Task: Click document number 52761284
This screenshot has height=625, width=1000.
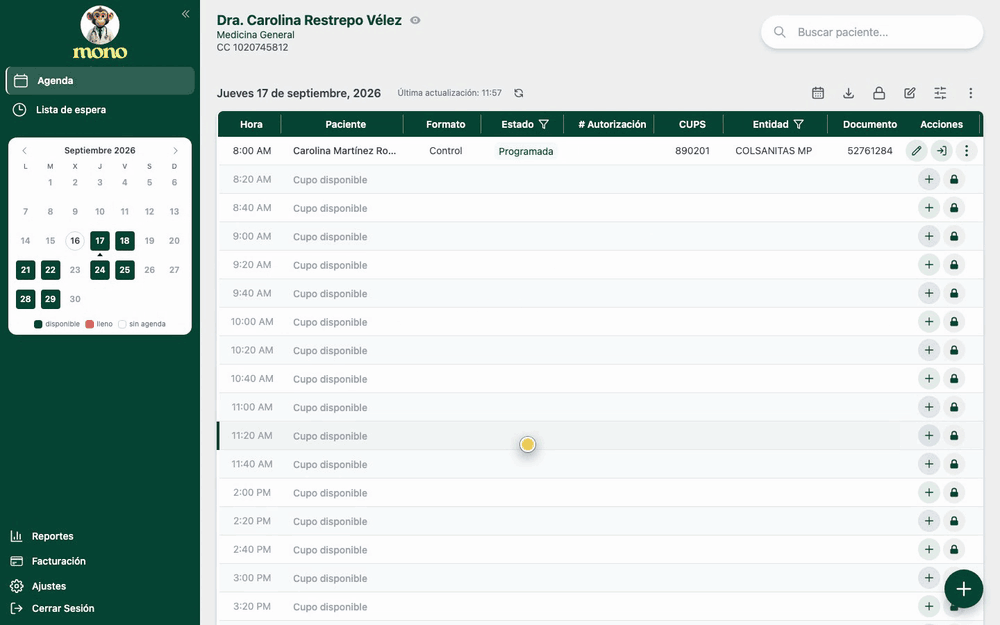Action: coord(870,151)
